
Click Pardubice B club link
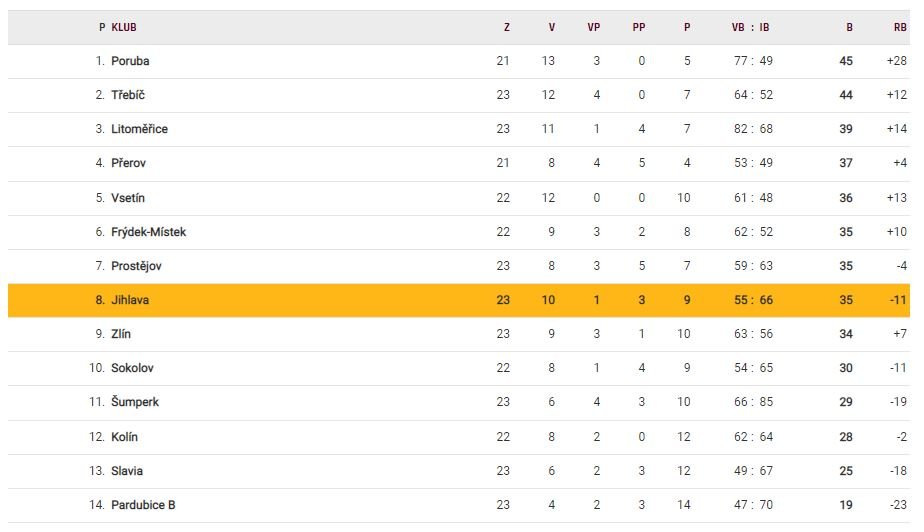point(143,505)
